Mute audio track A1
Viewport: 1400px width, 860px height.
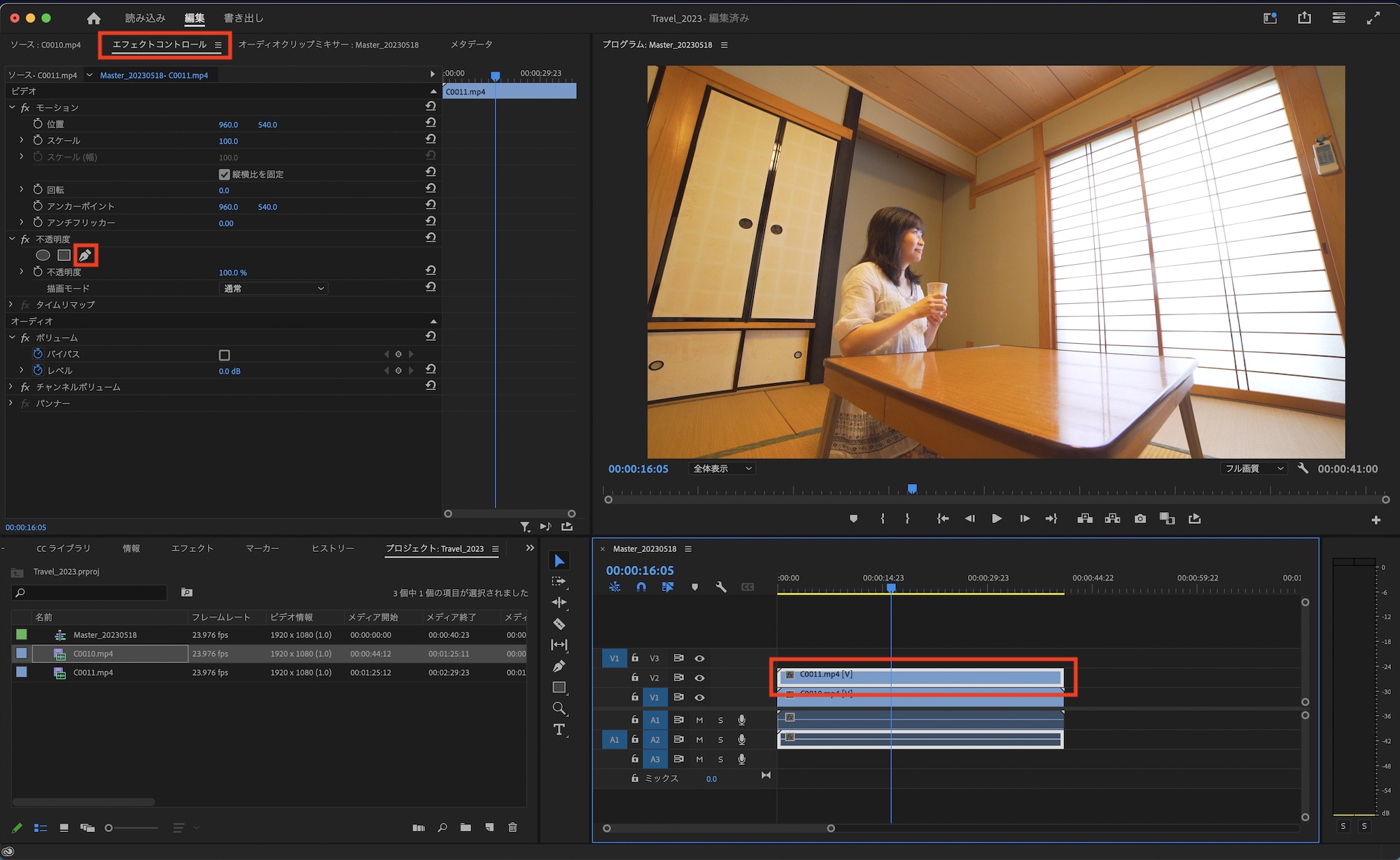pos(699,720)
